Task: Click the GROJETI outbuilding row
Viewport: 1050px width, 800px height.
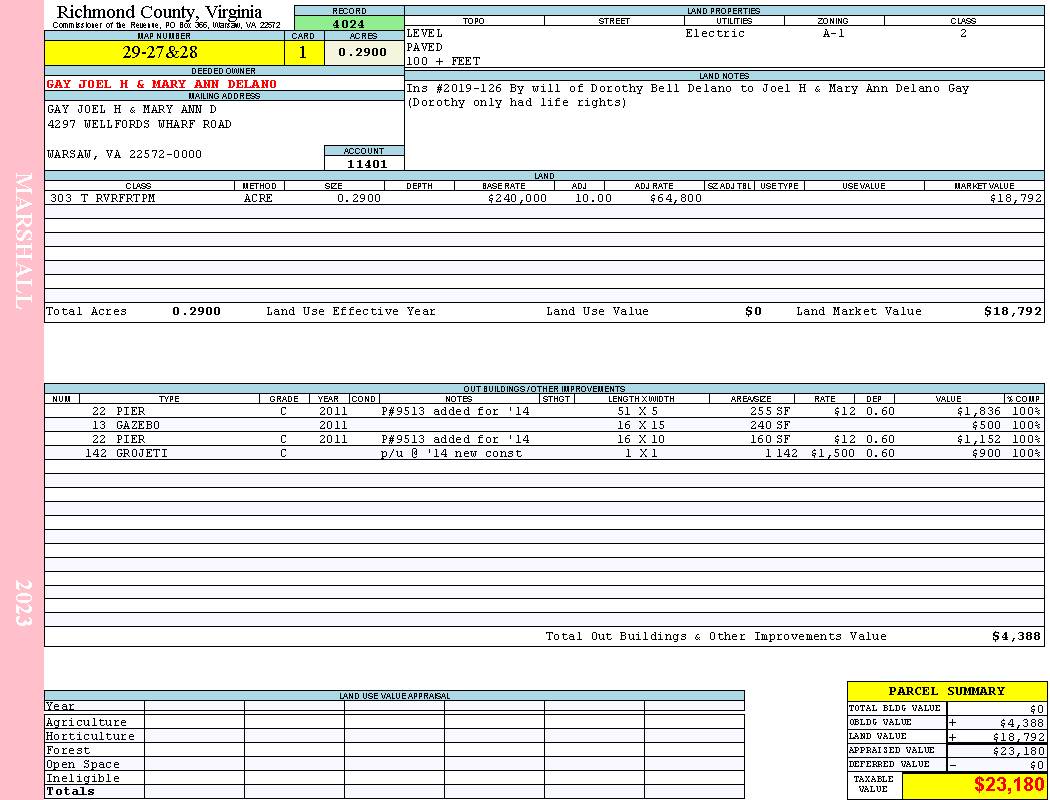Action: click(x=544, y=453)
